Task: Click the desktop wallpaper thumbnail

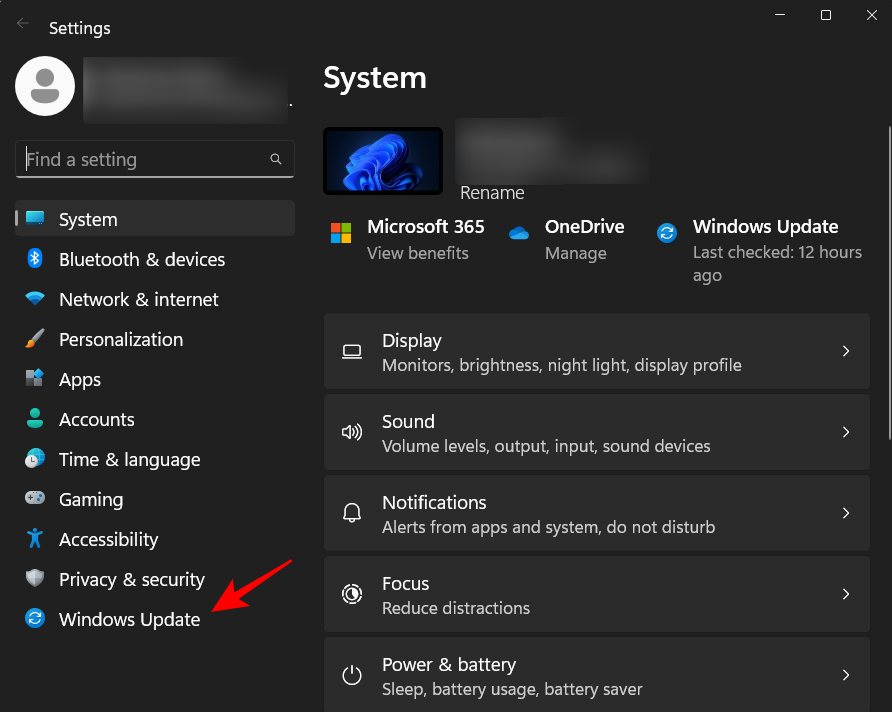Action: coord(383,161)
